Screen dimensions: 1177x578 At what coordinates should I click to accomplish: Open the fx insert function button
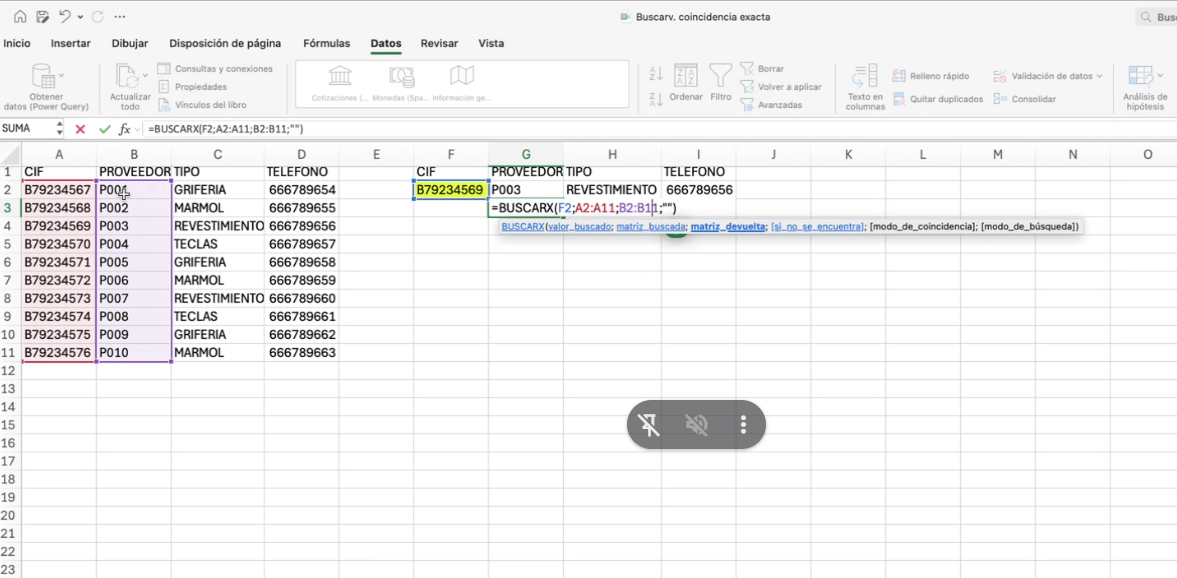[125, 129]
